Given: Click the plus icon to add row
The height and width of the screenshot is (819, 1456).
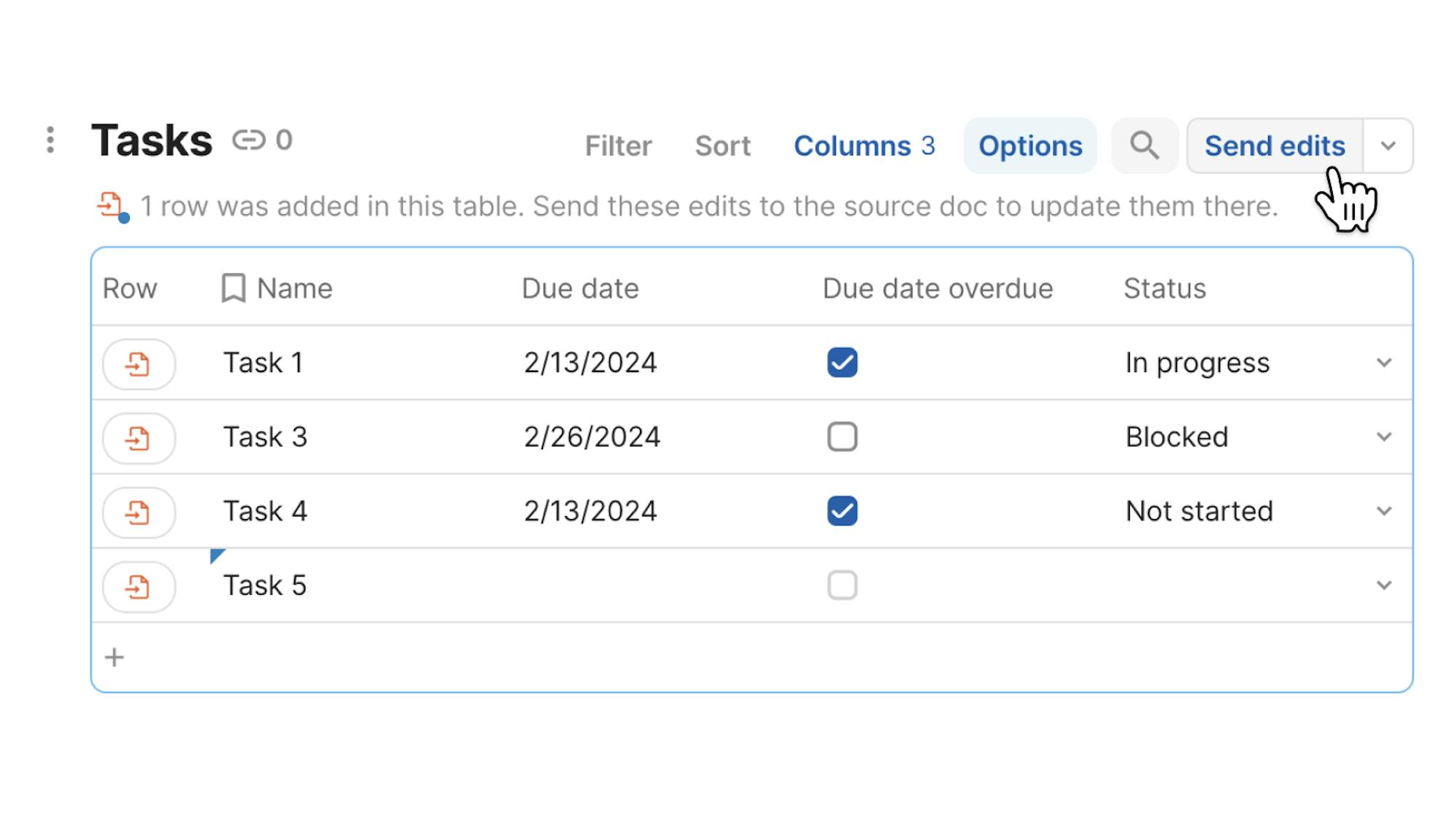Looking at the screenshot, I should pyautogui.click(x=114, y=657).
